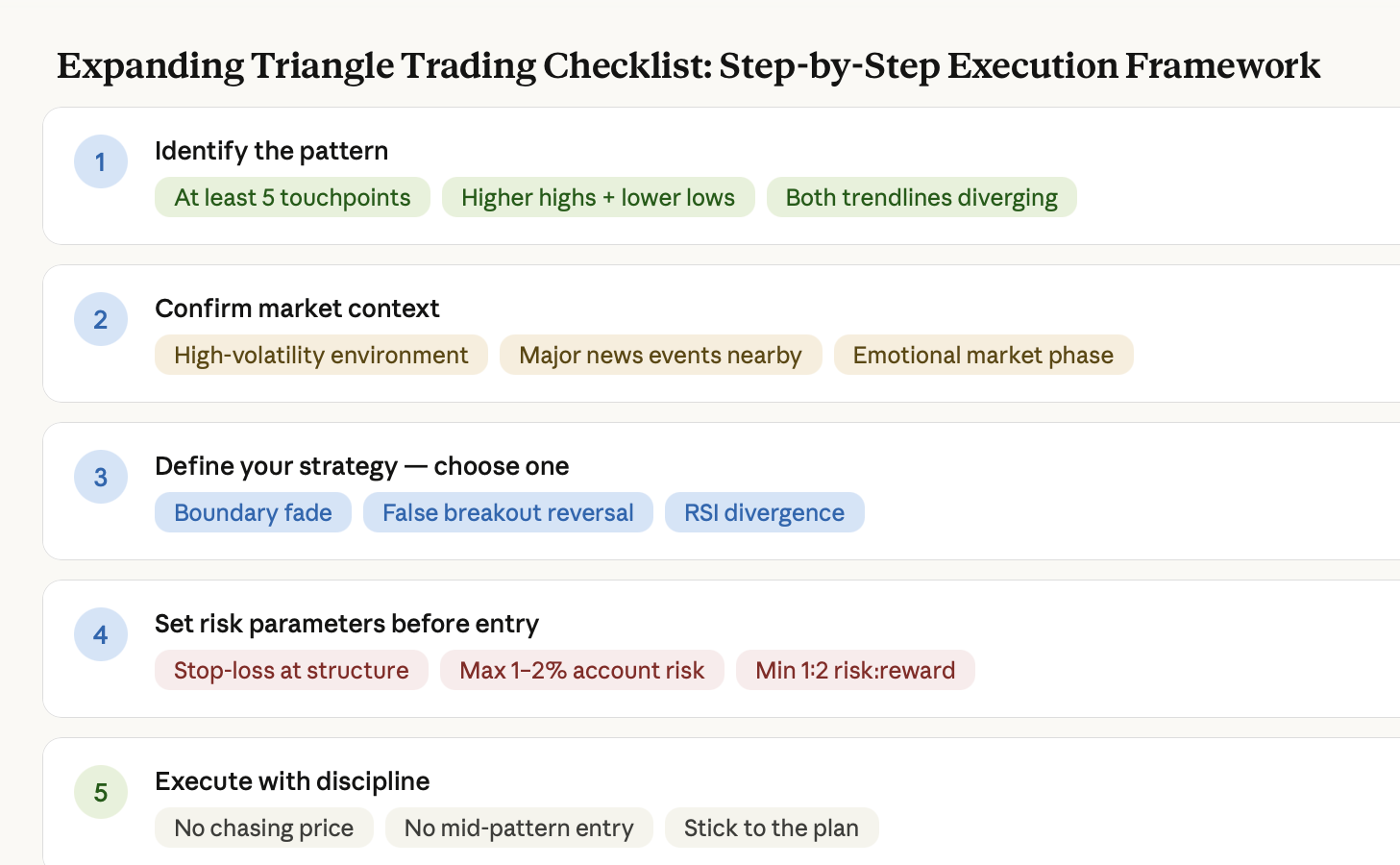1400x865 pixels.
Task: Select 'Higher highs + lower lows' tag
Action: 598,197
